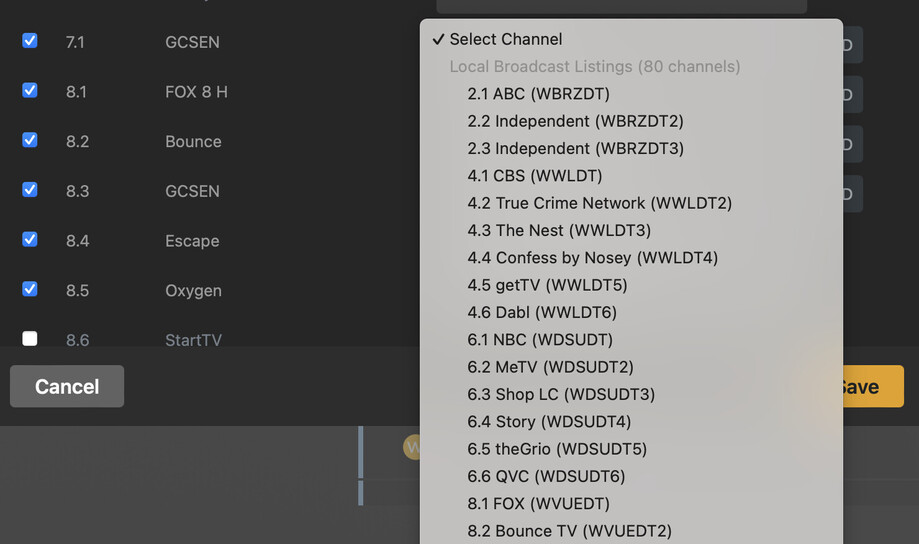919x544 pixels.
Task: Pick 4.4 Confess by Nosey listing
Action: tap(592, 258)
